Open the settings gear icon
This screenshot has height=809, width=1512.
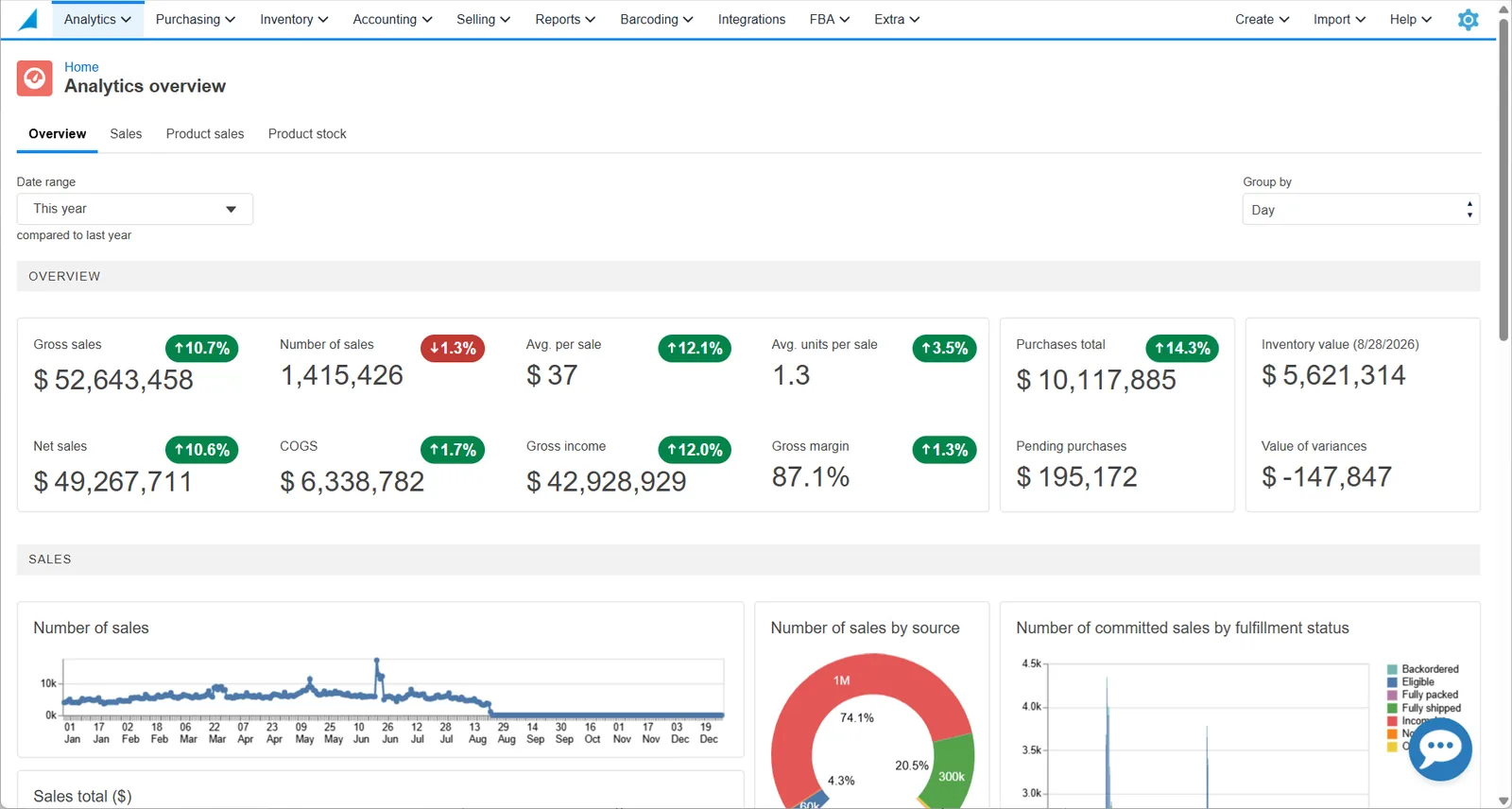coord(1468,20)
